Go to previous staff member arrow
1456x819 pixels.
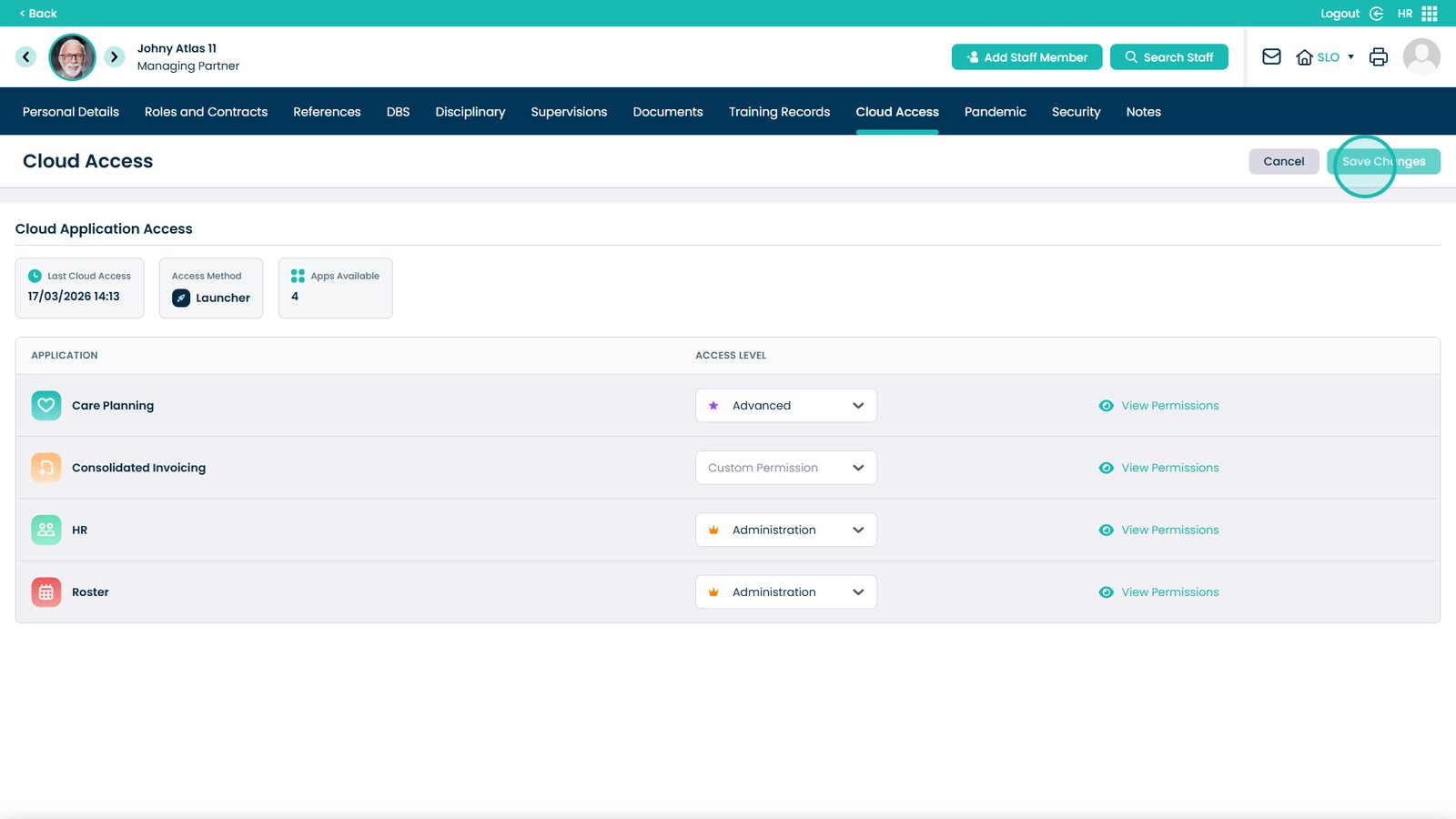[26, 56]
